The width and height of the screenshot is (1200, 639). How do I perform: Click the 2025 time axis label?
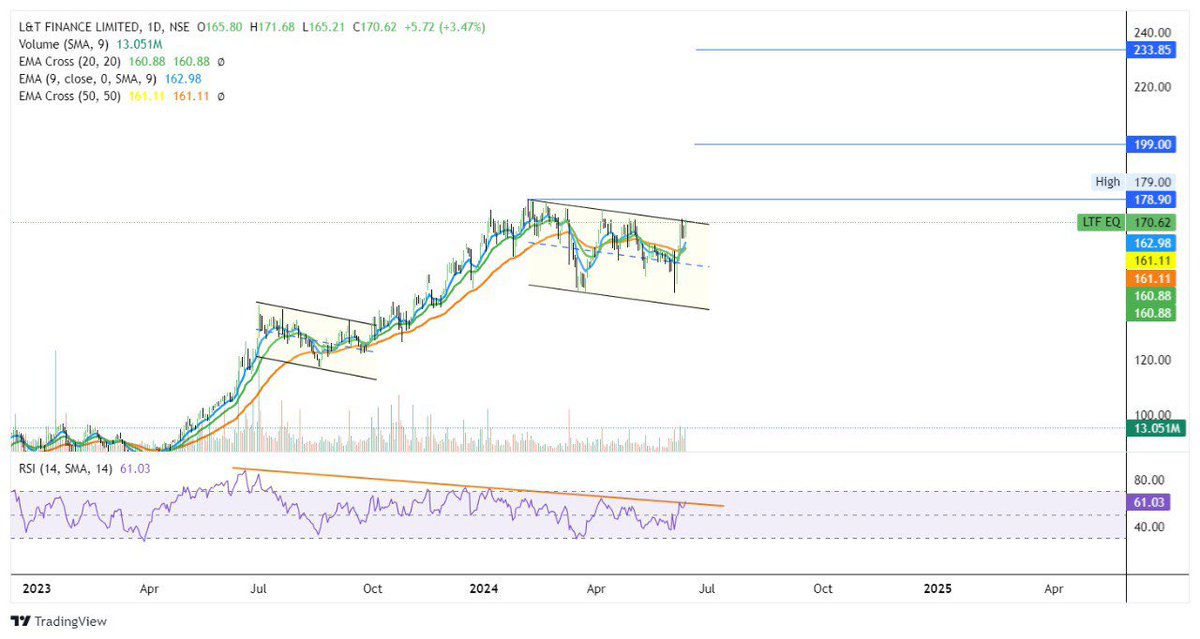pos(937,589)
